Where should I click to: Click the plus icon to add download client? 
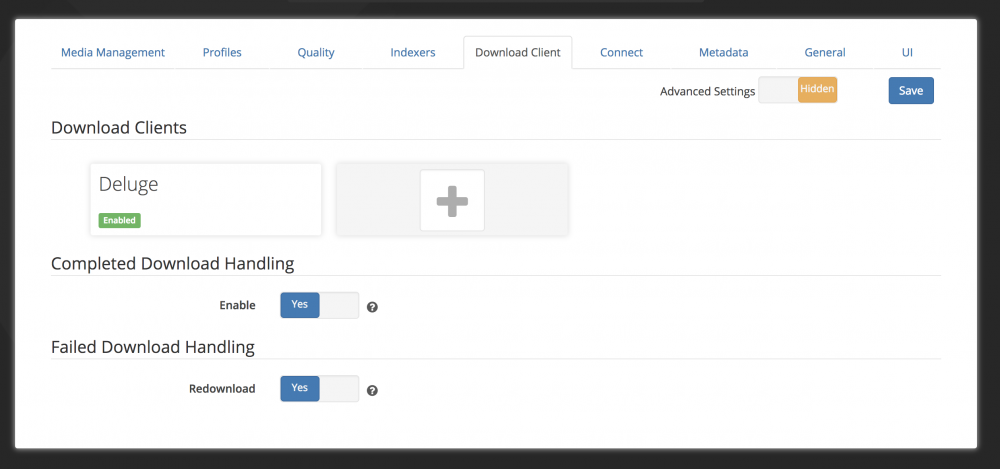point(452,200)
